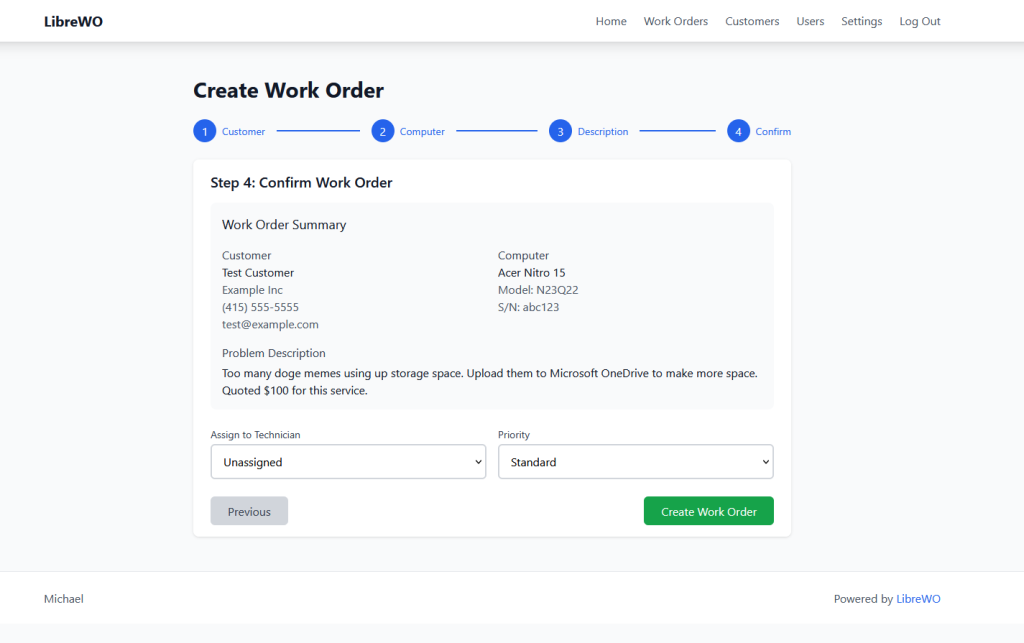Select step 1 Customer circle indicator
The image size is (1024, 643).
[x=205, y=131]
